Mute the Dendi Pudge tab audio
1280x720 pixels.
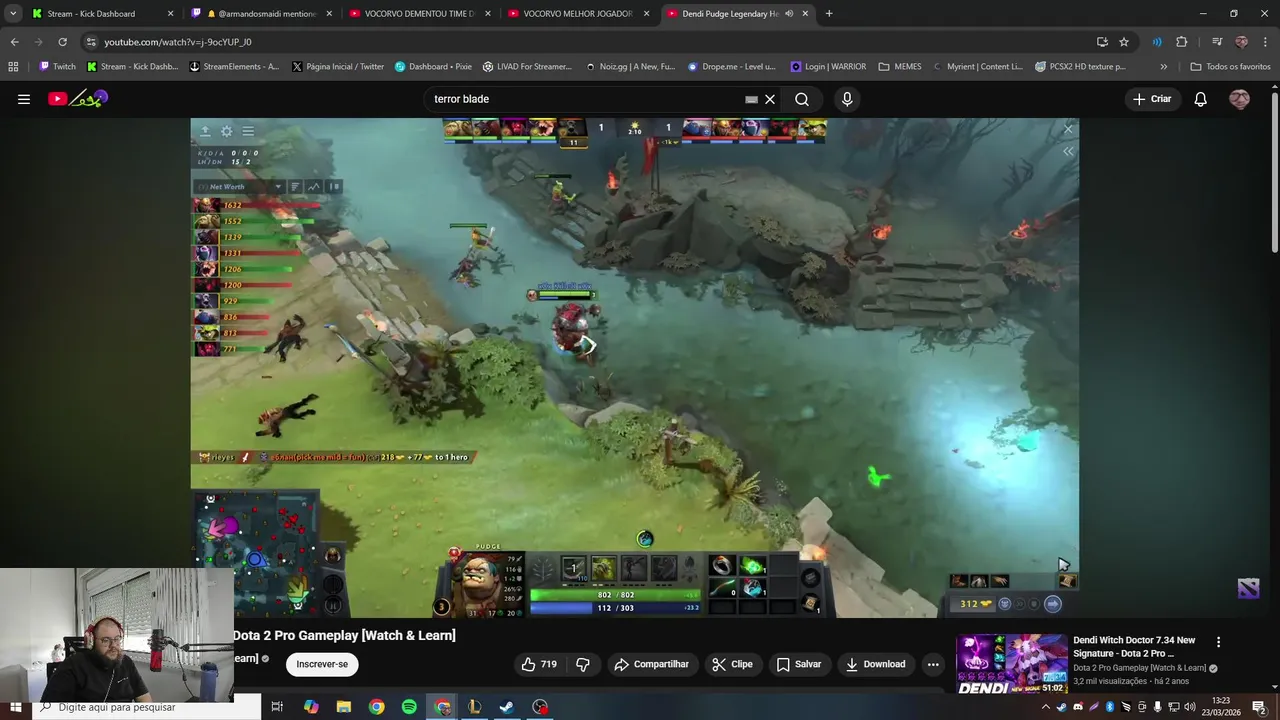click(x=790, y=14)
